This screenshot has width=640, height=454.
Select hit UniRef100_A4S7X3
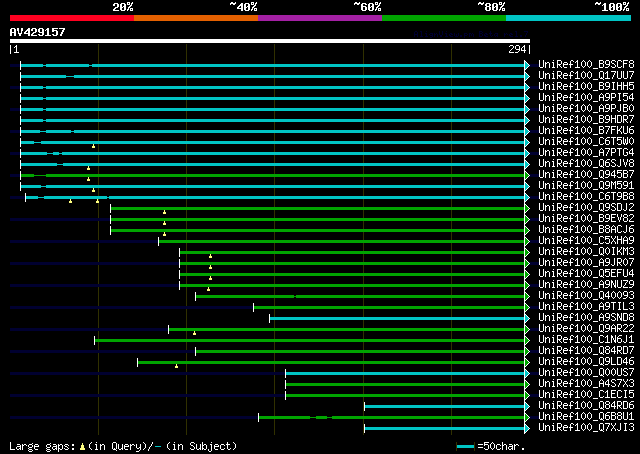click(x=586, y=384)
